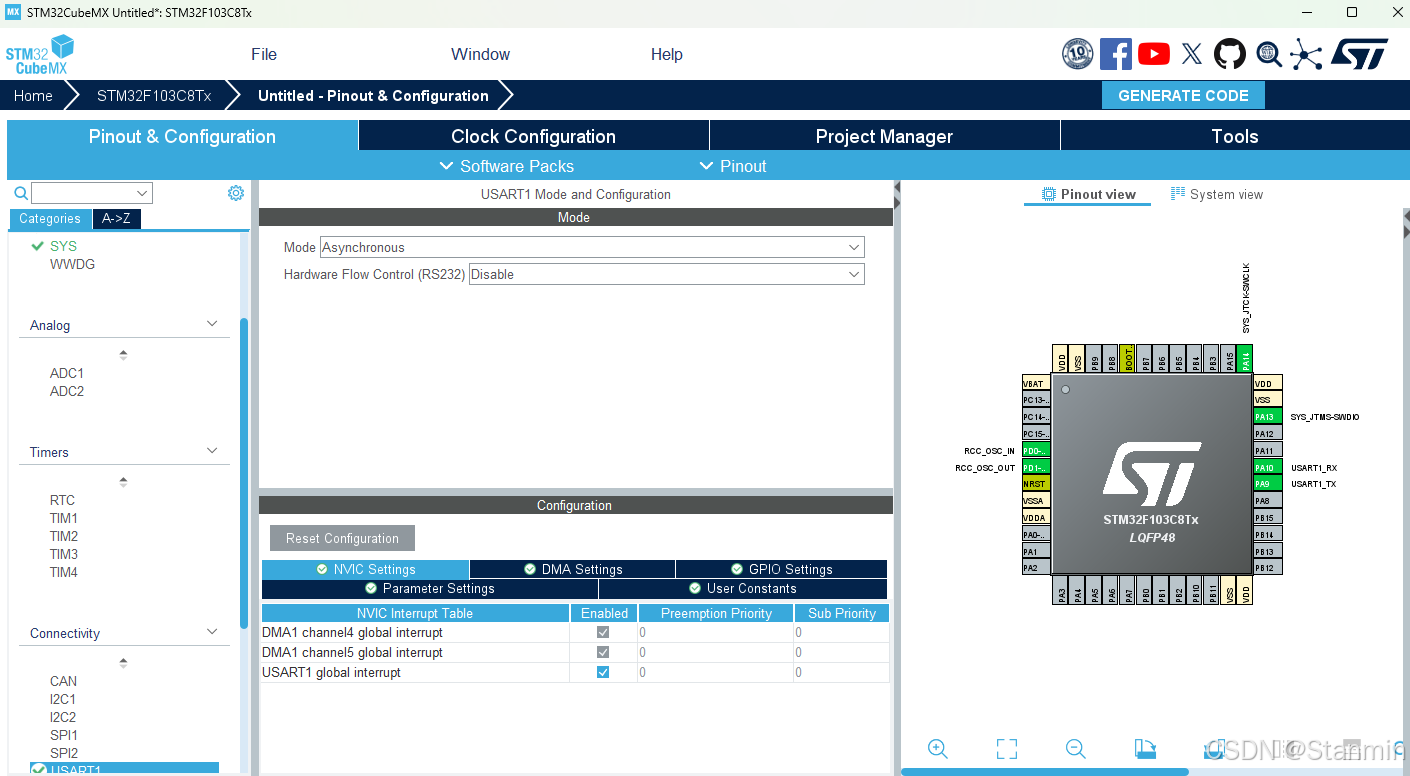This screenshot has height=776, width=1410.
Task: Open the Help menu
Action: point(667,54)
